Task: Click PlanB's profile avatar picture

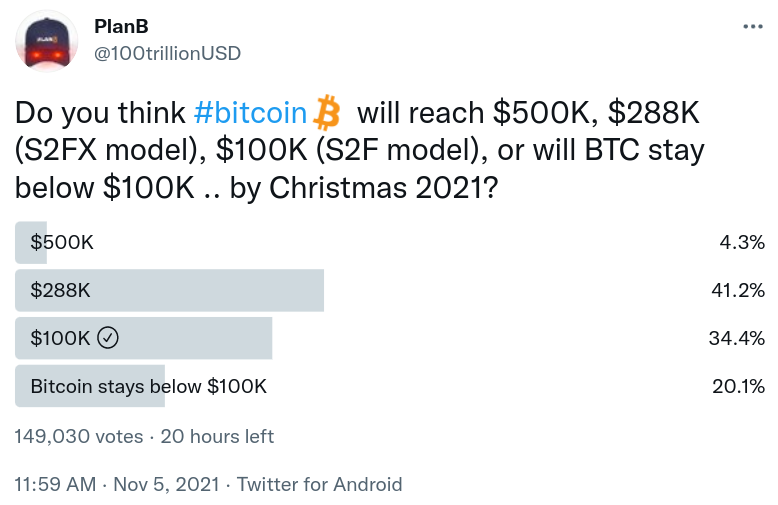Action: 47,41
